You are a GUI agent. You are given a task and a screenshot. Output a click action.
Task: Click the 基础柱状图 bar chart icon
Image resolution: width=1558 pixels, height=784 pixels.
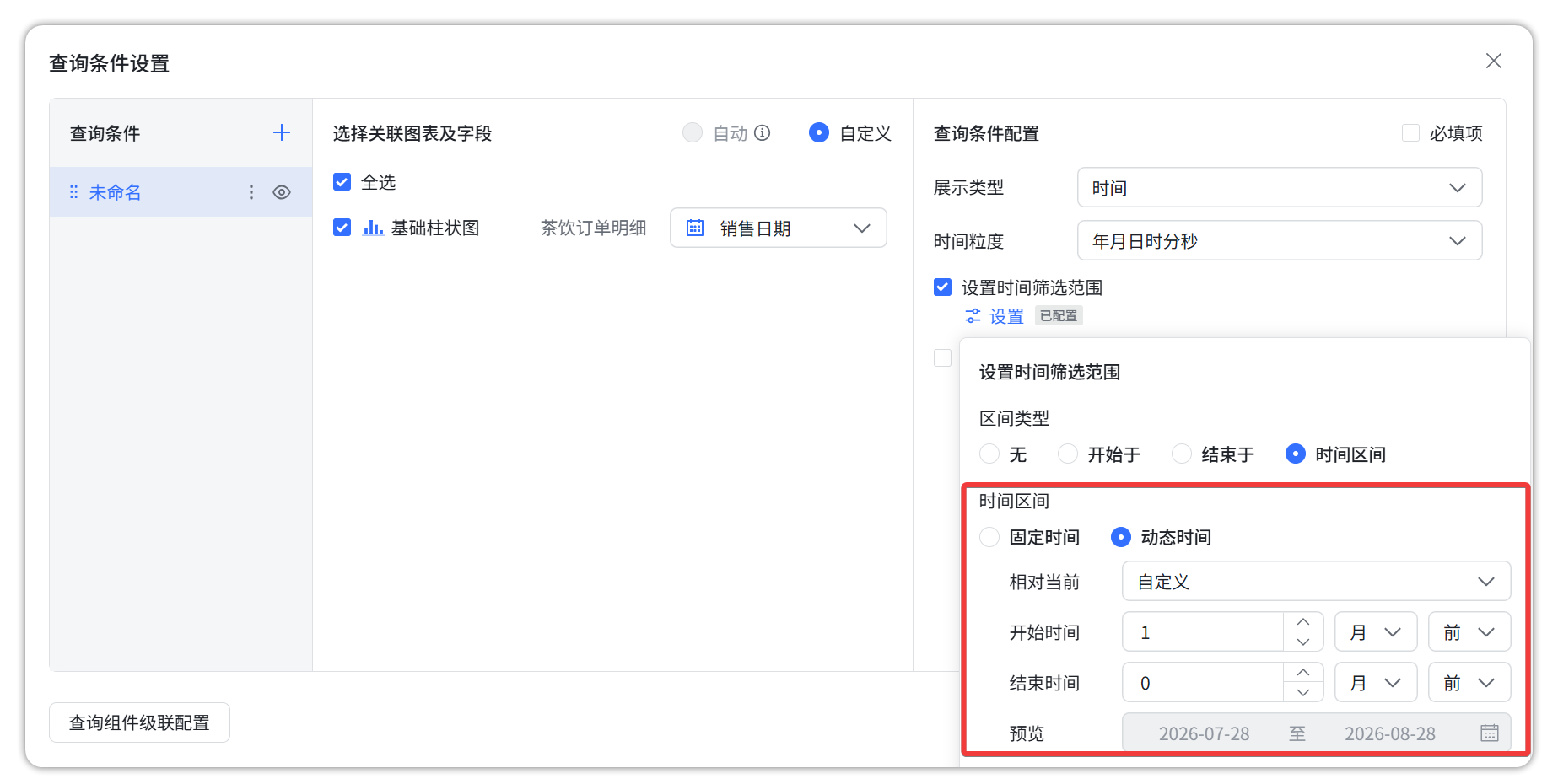tap(373, 228)
